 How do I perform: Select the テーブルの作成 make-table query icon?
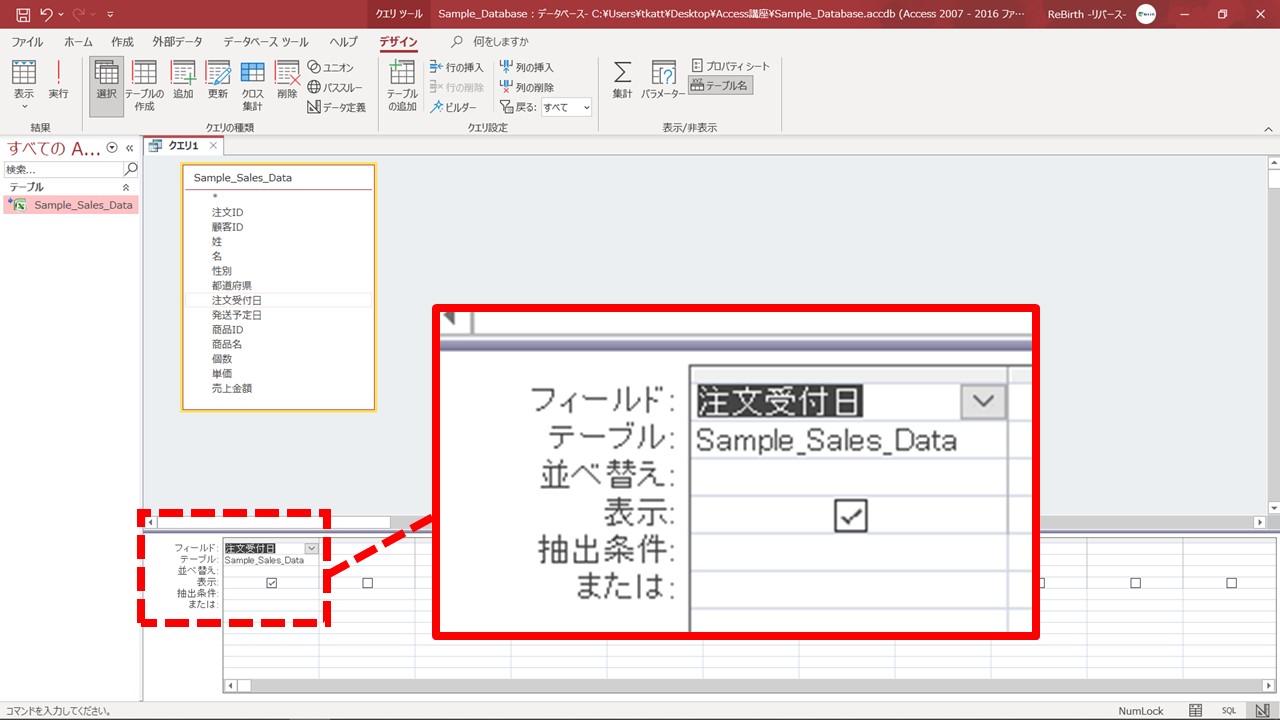(145, 84)
